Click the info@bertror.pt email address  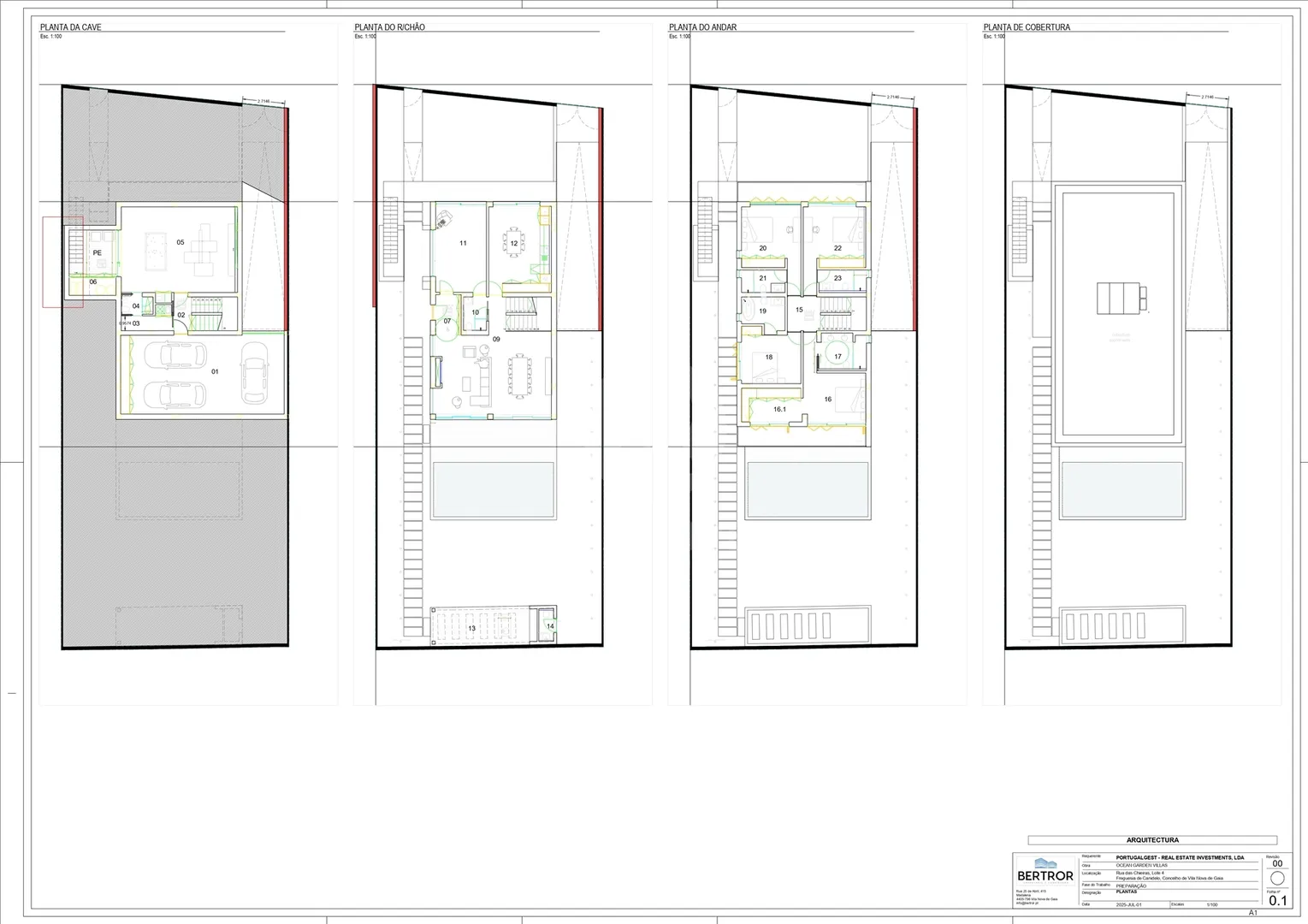click(1027, 903)
